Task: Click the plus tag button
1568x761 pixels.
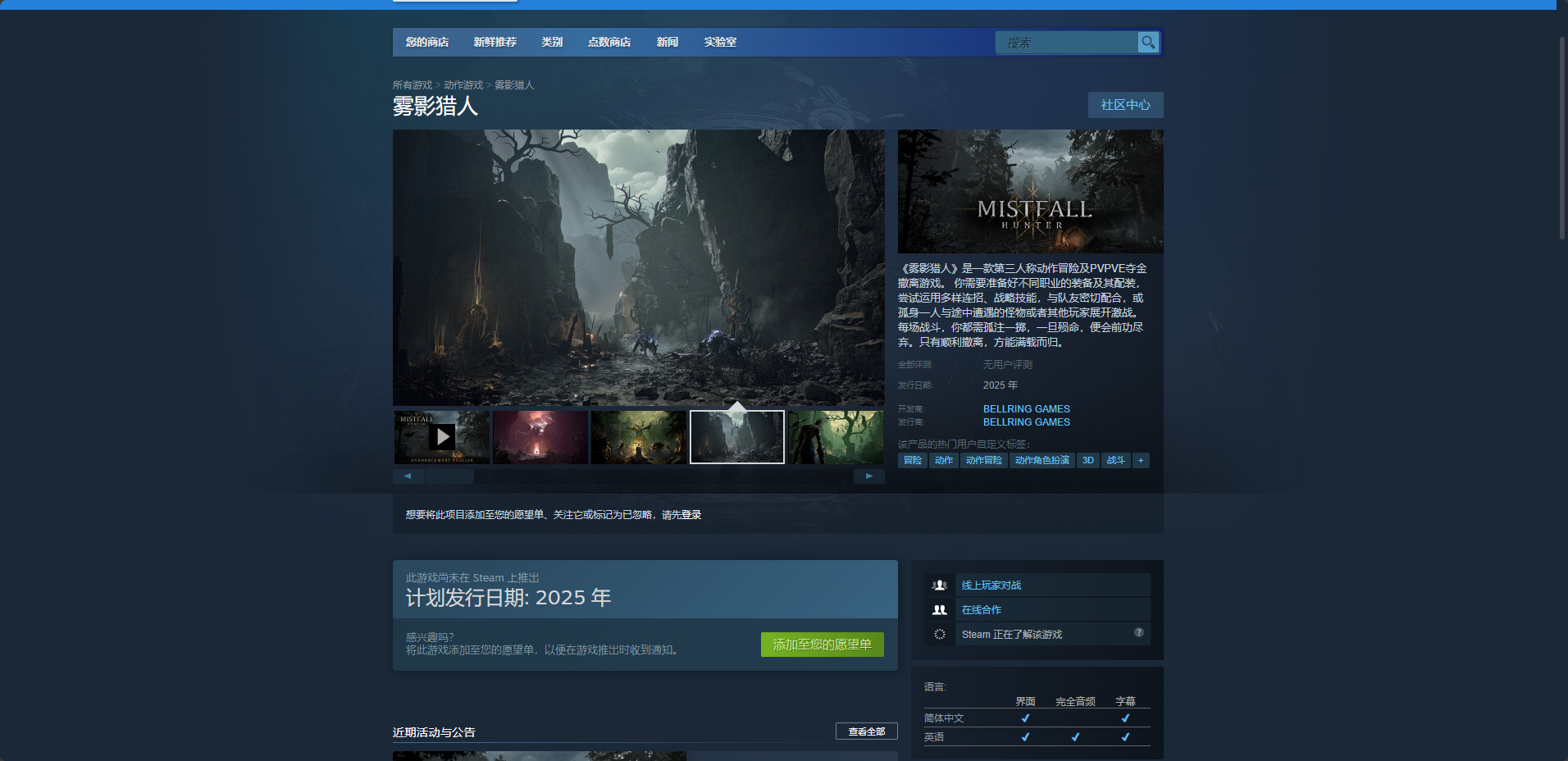Action: [x=1141, y=460]
